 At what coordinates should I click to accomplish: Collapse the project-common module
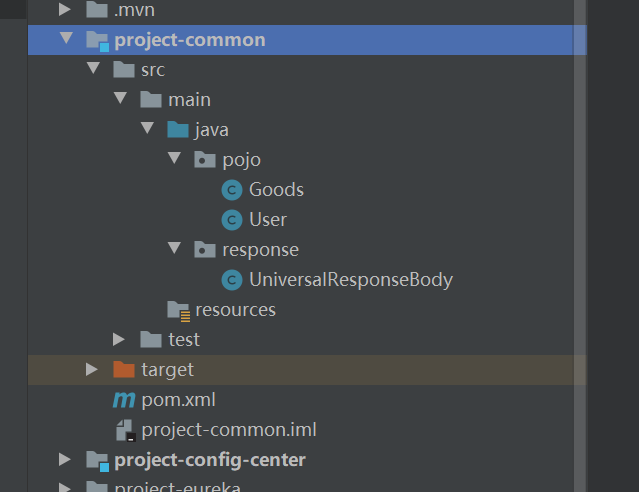[66, 38]
